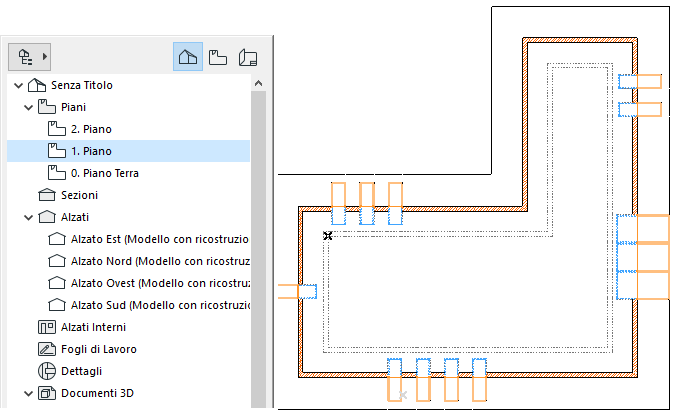Switch to Layout Book icon

(248, 57)
